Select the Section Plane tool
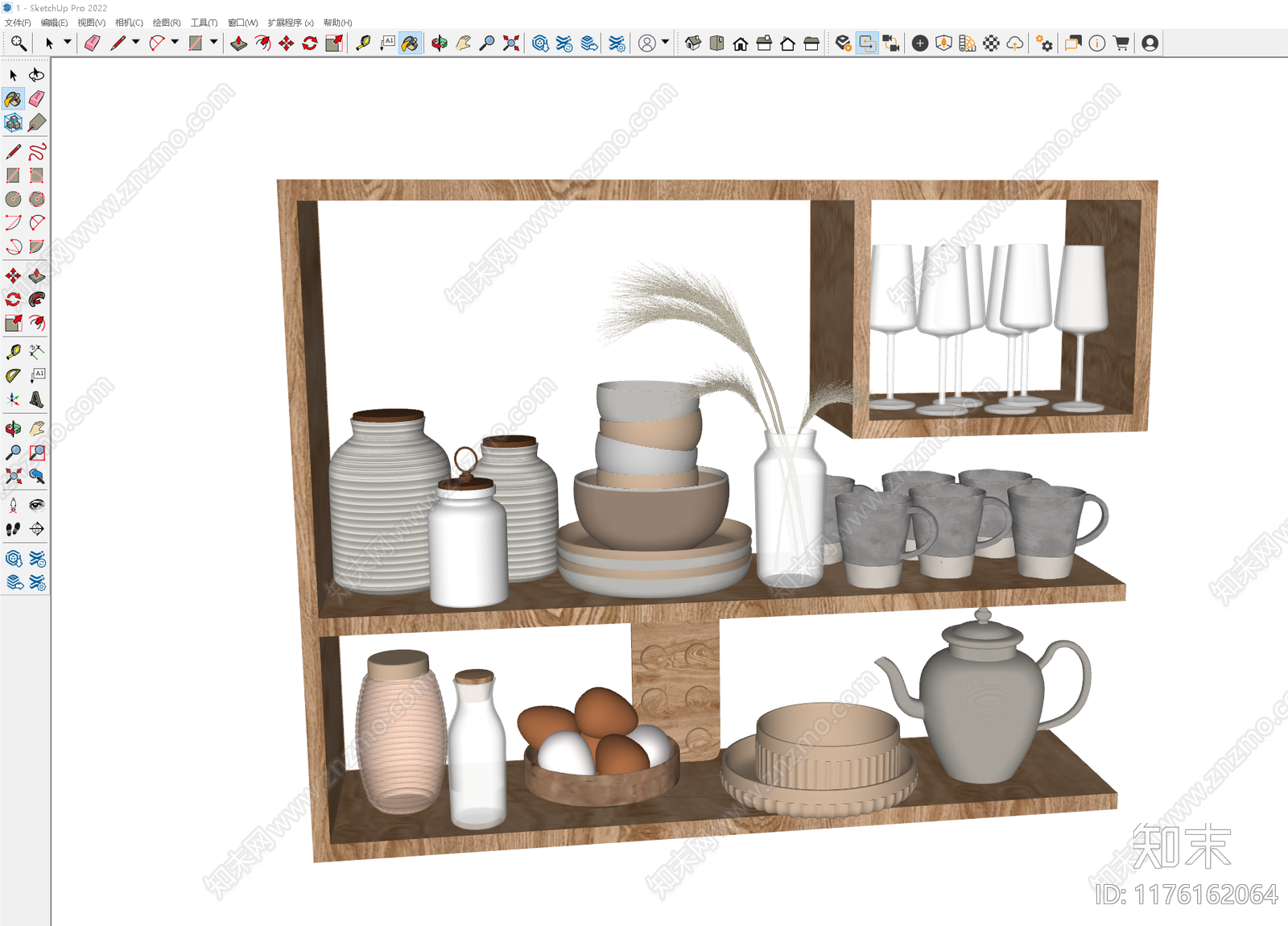This screenshot has height=926, width=1288. click(37, 529)
